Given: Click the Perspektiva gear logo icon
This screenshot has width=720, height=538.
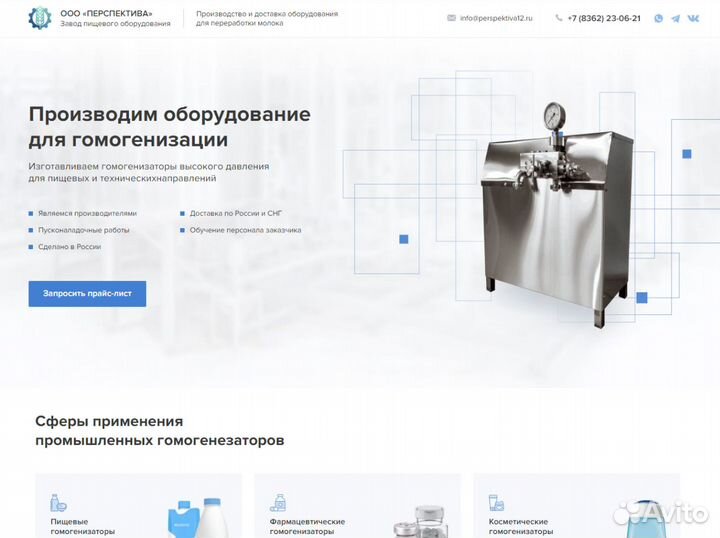Looking at the screenshot, I should (40, 18).
